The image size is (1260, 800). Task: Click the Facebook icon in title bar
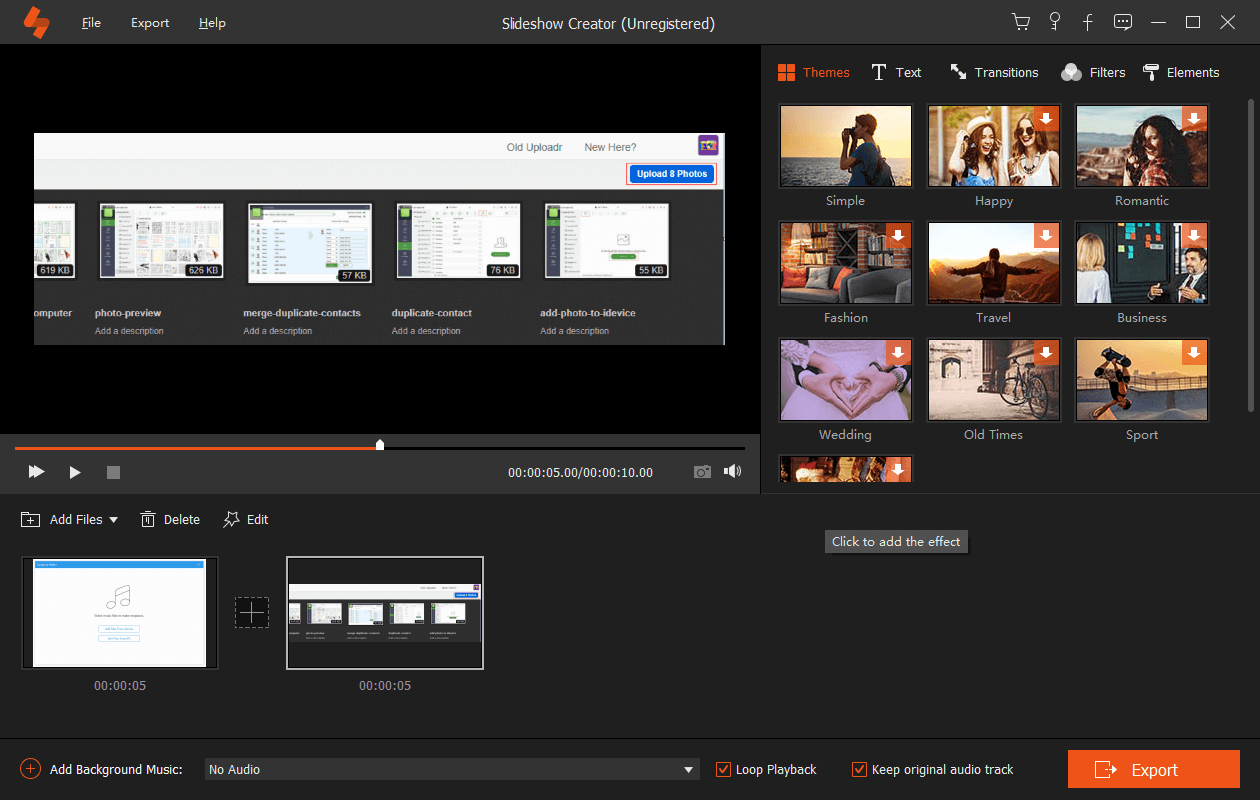pyautogui.click(x=1088, y=22)
